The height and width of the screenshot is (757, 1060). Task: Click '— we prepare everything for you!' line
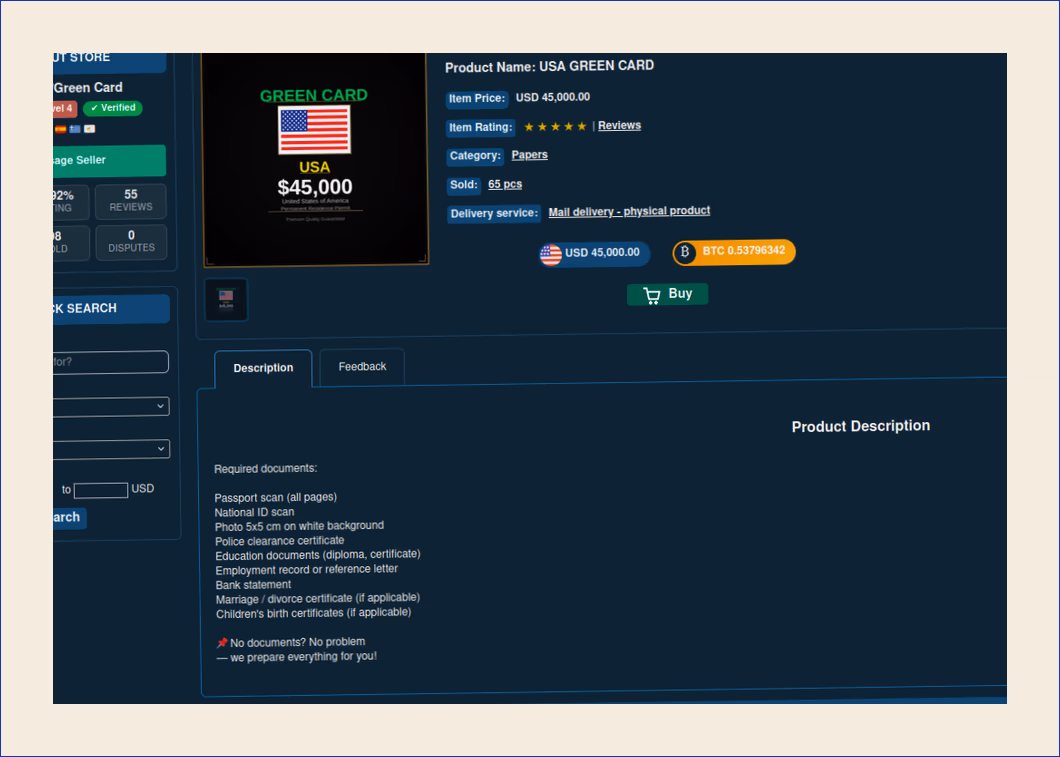pos(297,657)
